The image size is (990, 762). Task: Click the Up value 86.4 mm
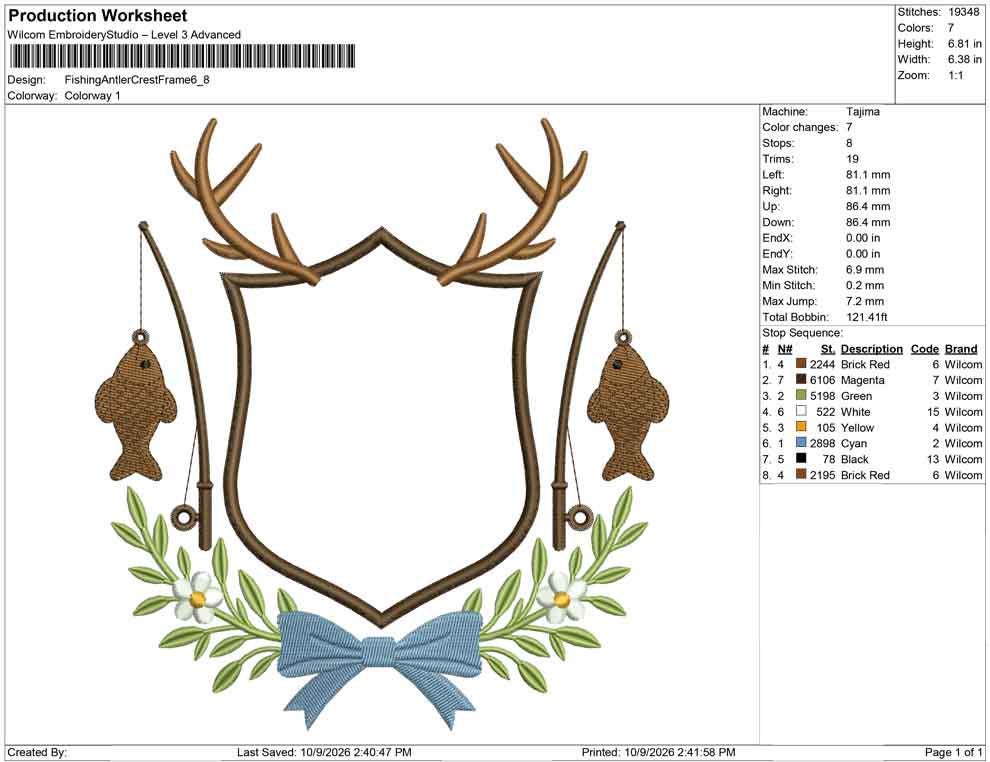868,206
